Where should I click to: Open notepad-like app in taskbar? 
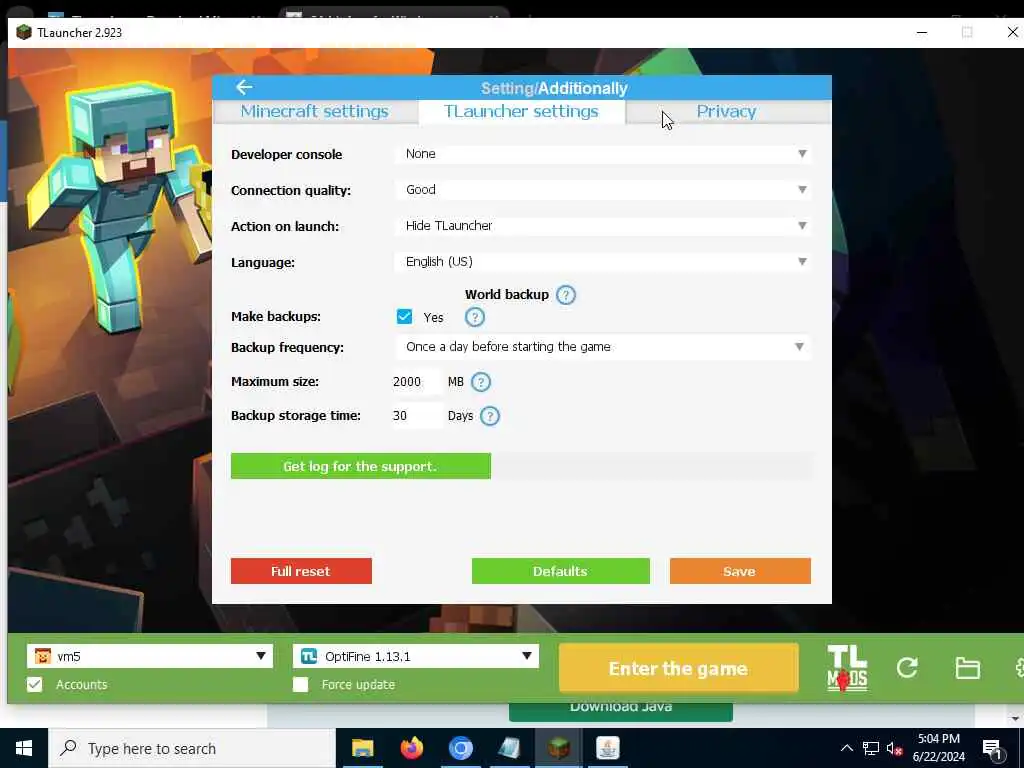[x=509, y=748]
